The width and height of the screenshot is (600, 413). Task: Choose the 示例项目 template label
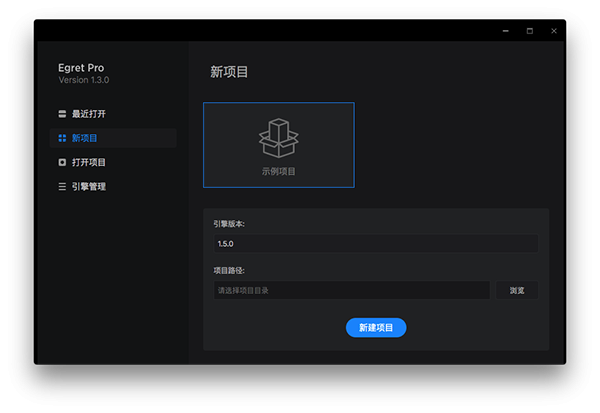point(278,171)
